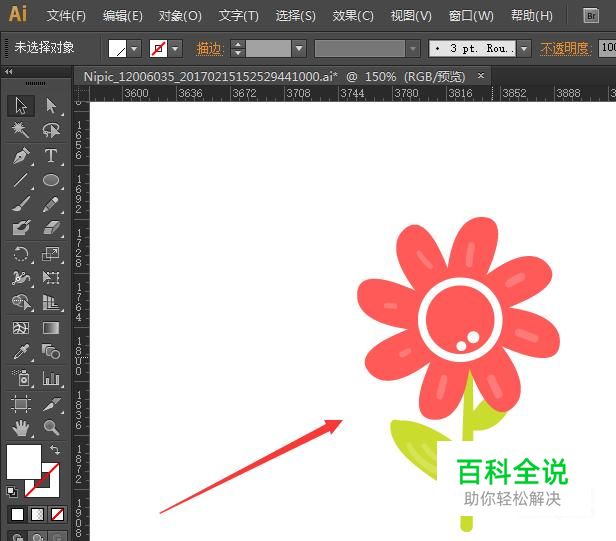Open the 编辑(E) menu

123,16
